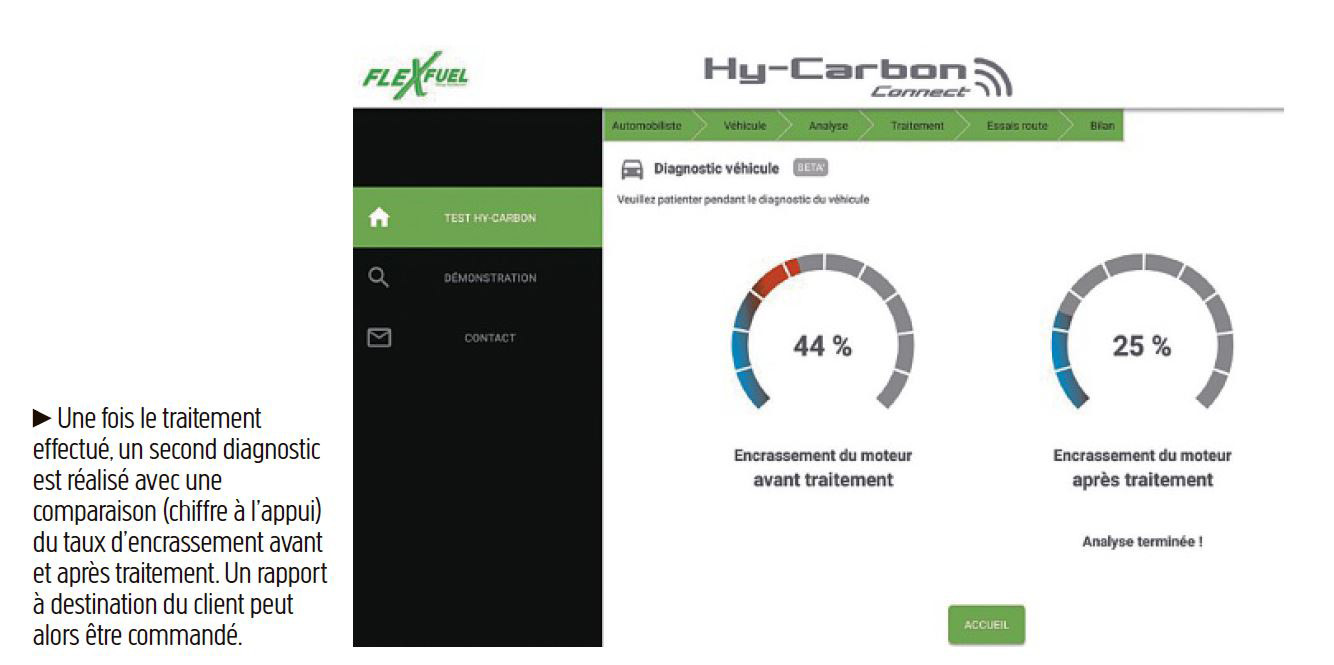Open the Bilan step

(1102, 125)
